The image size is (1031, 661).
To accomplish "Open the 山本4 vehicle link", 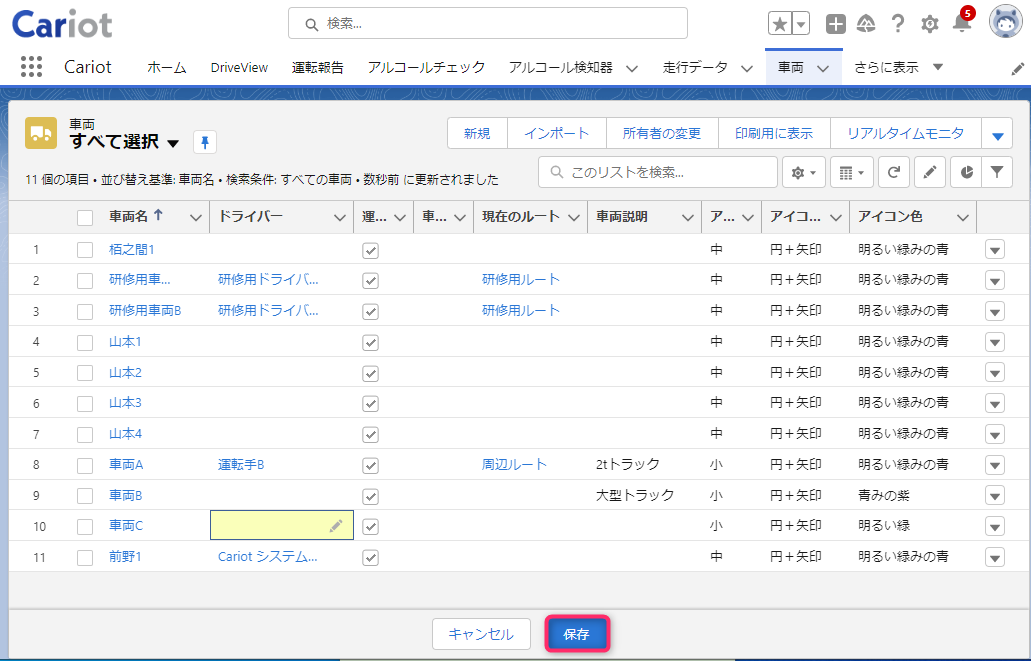I will click(125, 433).
